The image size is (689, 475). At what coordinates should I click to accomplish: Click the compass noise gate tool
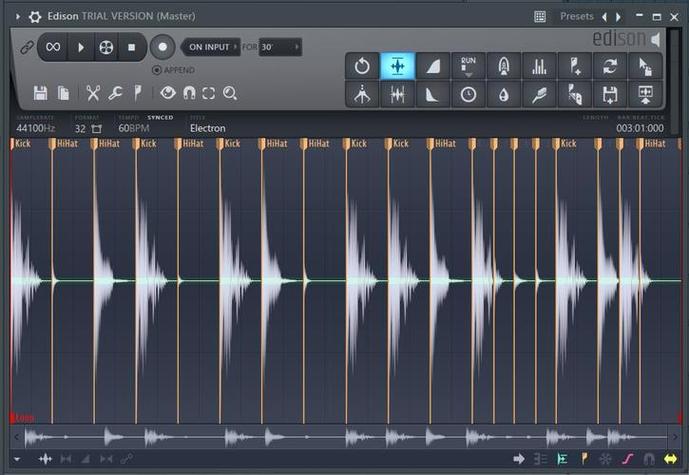362,94
